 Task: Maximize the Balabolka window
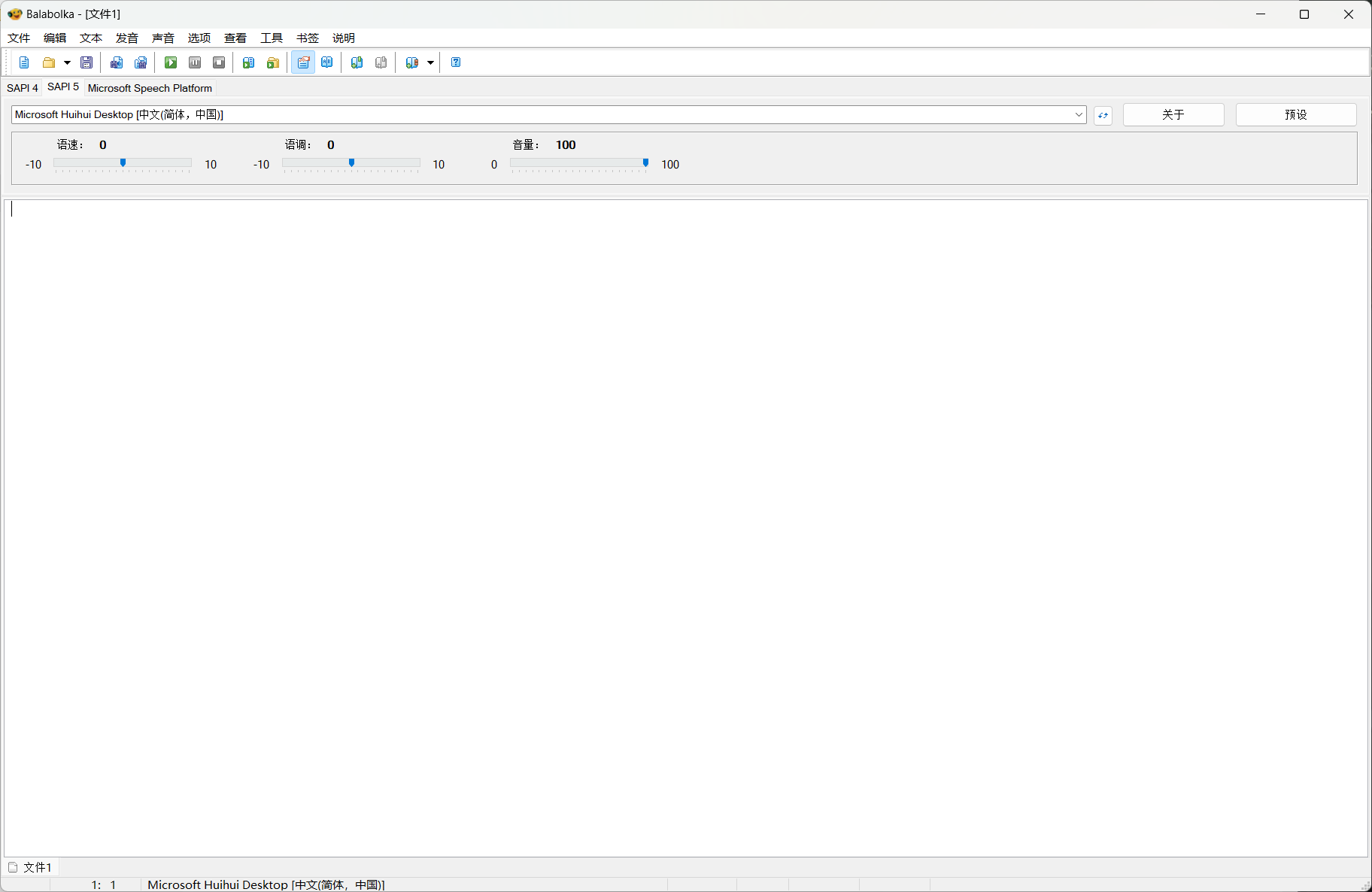[x=1304, y=14]
